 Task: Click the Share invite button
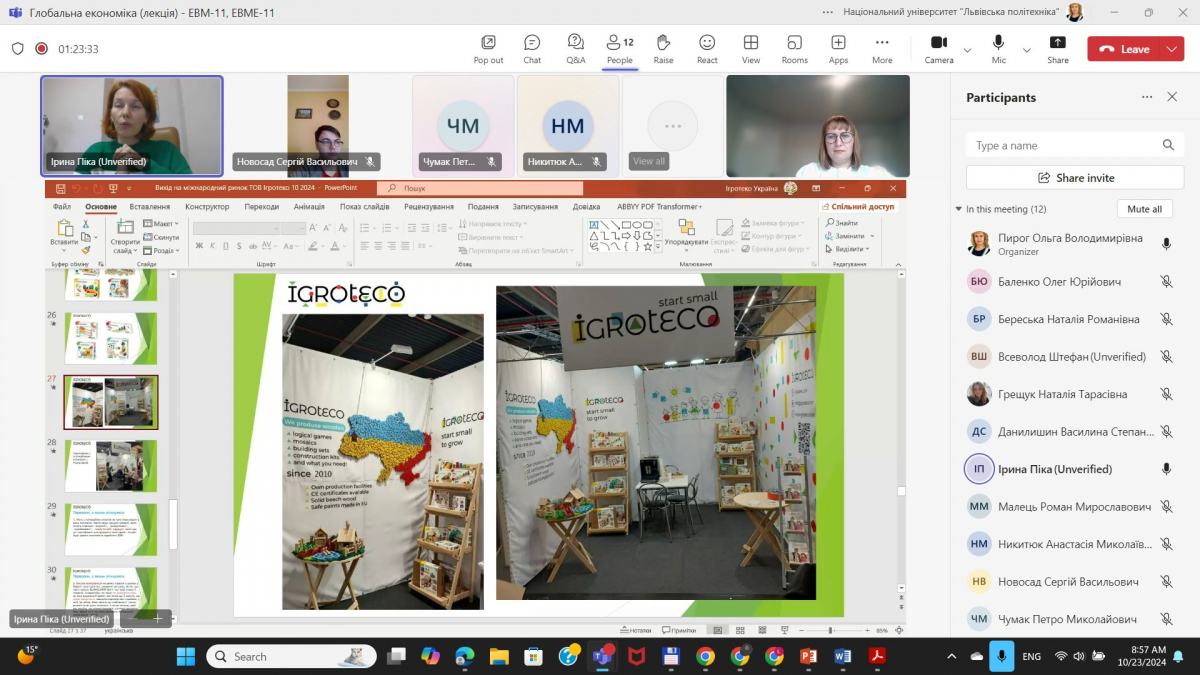pyautogui.click(x=1075, y=178)
